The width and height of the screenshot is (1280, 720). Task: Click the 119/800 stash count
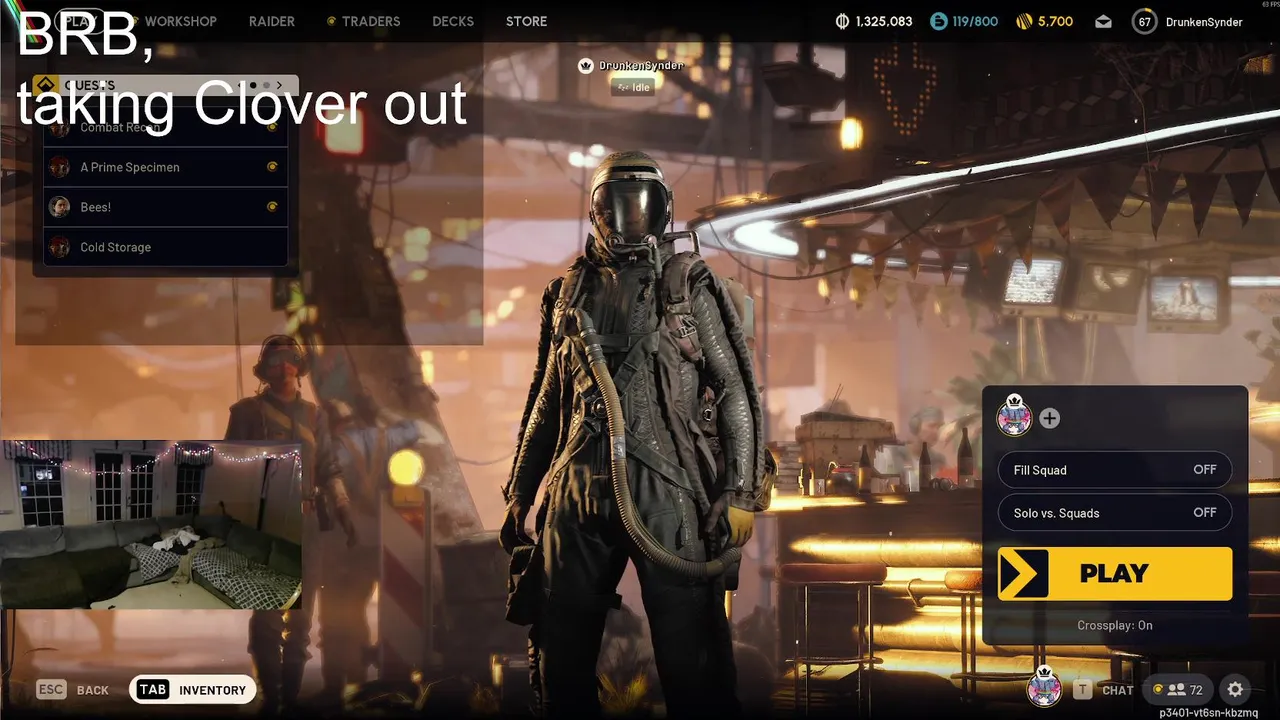pos(975,21)
